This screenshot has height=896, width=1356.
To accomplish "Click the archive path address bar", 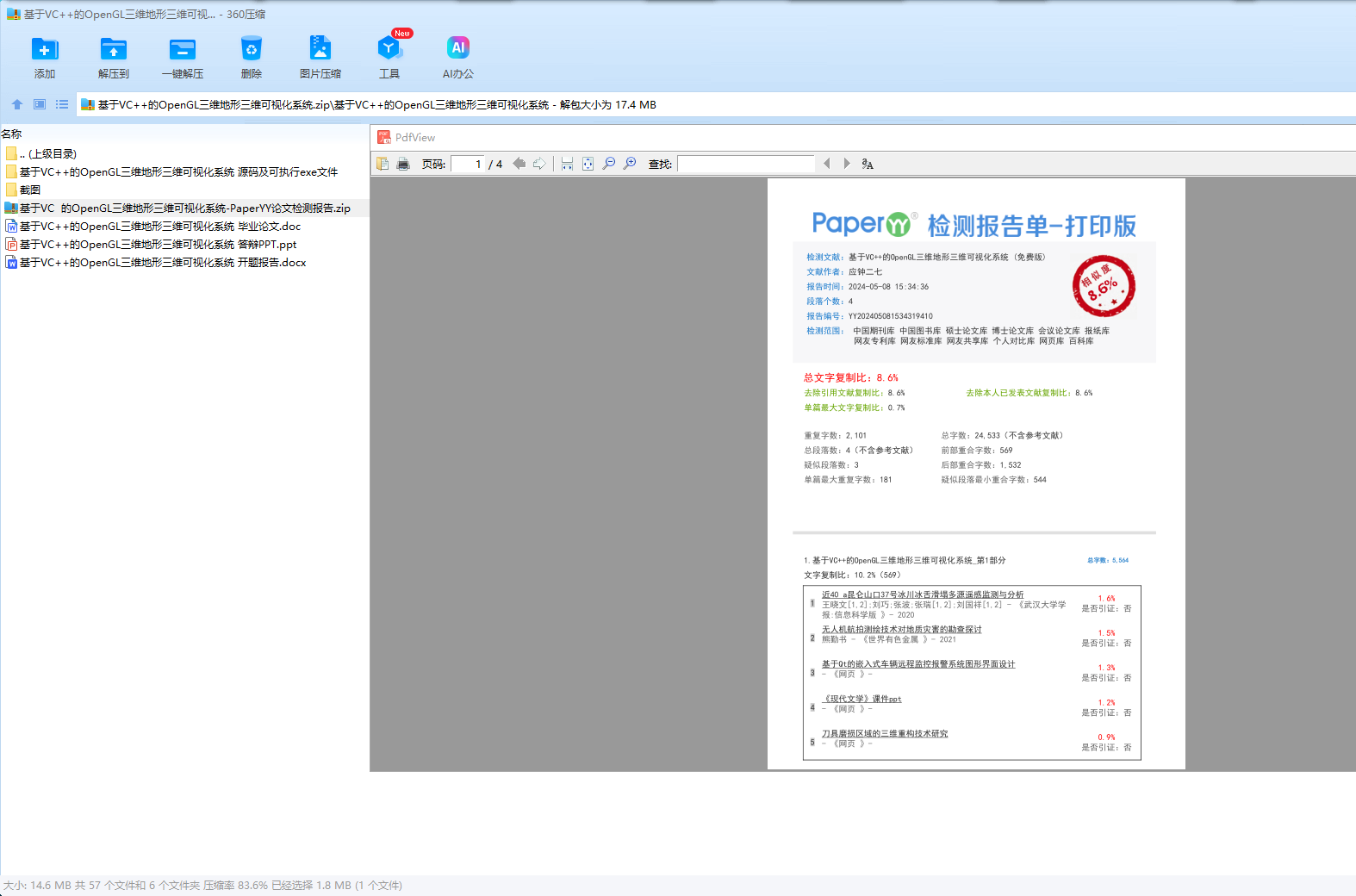I will pos(715,104).
